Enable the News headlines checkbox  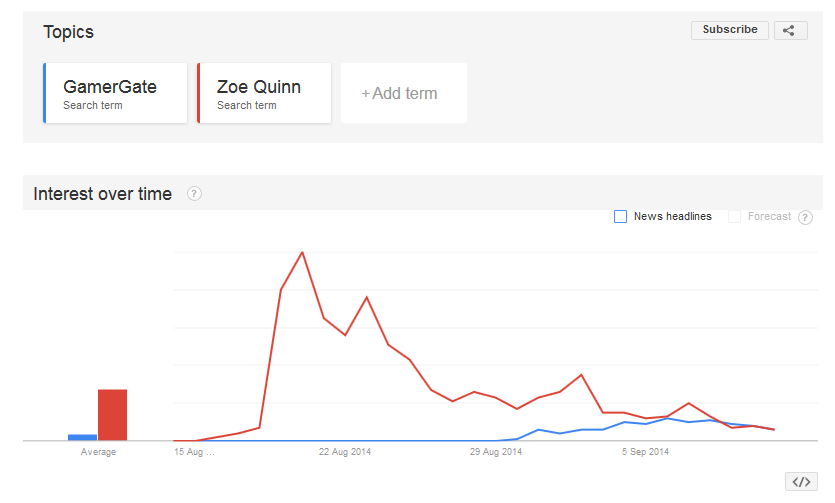tap(620, 216)
